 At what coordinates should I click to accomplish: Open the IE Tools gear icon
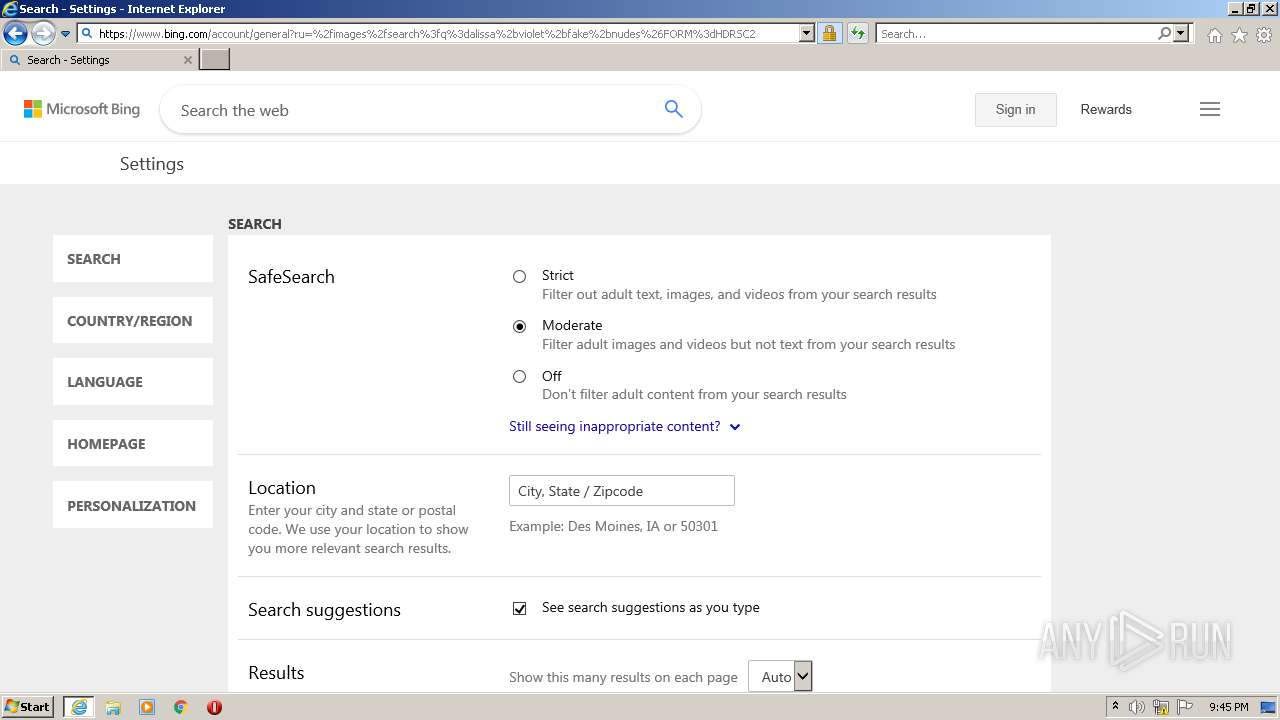[x=1264, y=34]
